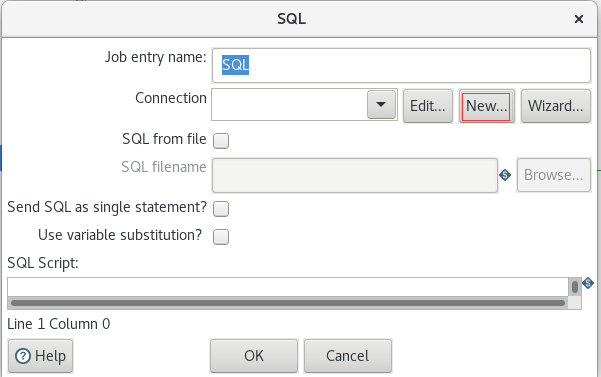
Task: Click the Edit... connection button
Action: click(x=428, y=106)
